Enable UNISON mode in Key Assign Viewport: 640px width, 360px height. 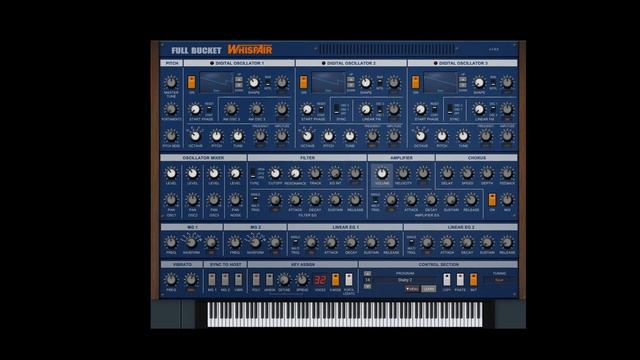pos(269,280)
